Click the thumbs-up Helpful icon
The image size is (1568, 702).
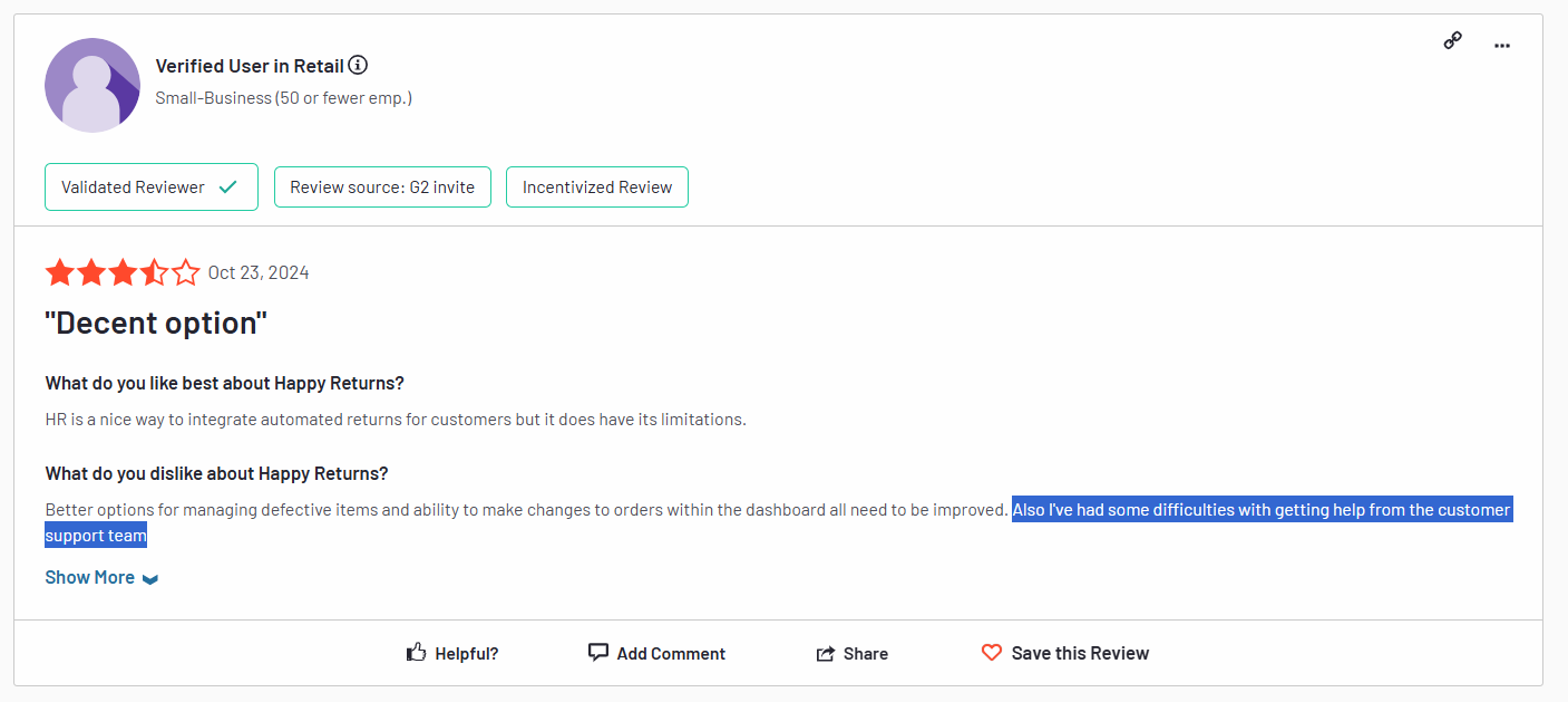(416, 653)
